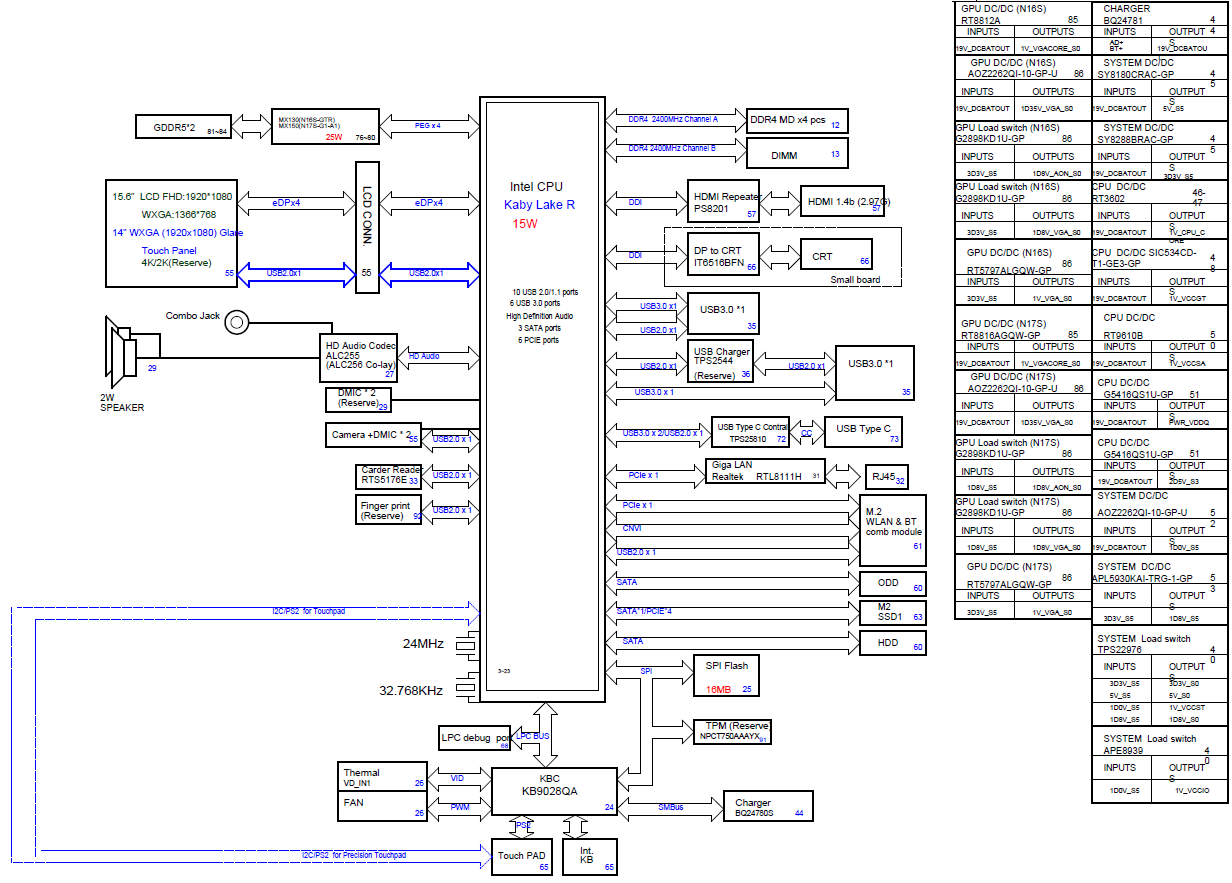This screenshot has width=1232, height=883.
Task: Select the M.2 WLAN & BT comb module
Action: coord(893,529)
